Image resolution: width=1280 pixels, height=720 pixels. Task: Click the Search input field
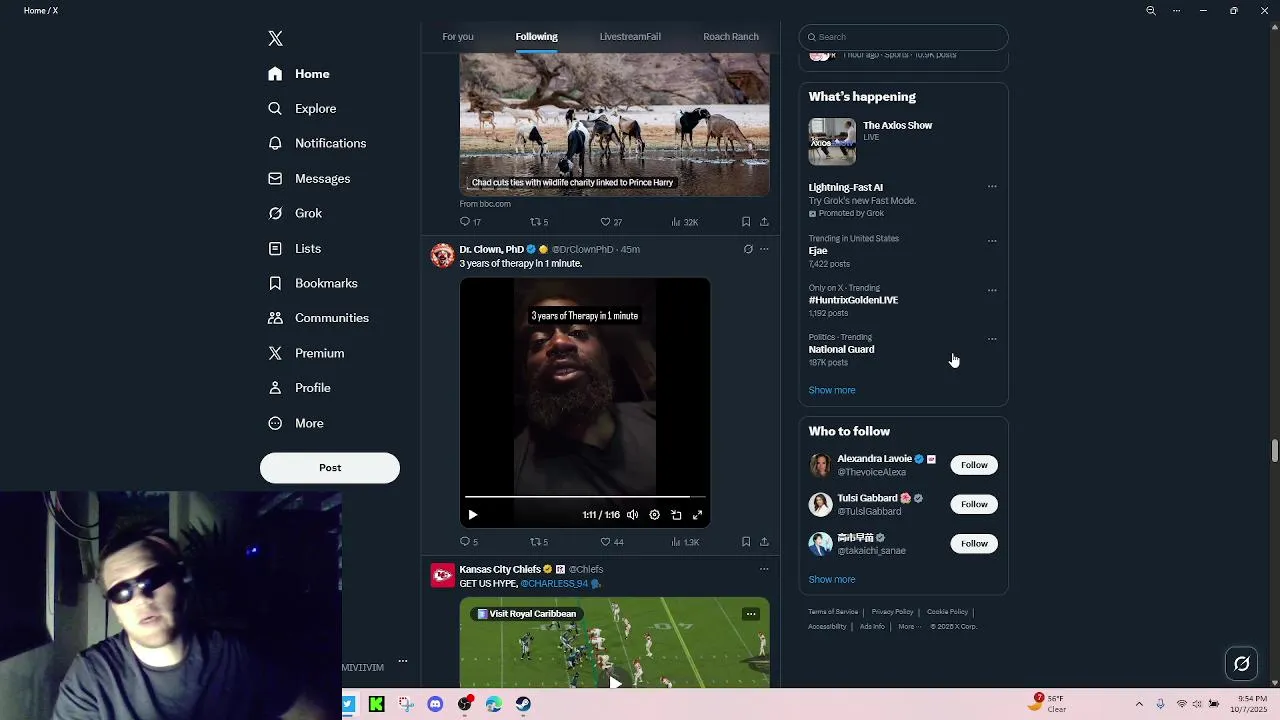pyautogui.click(x=903, y=37)
